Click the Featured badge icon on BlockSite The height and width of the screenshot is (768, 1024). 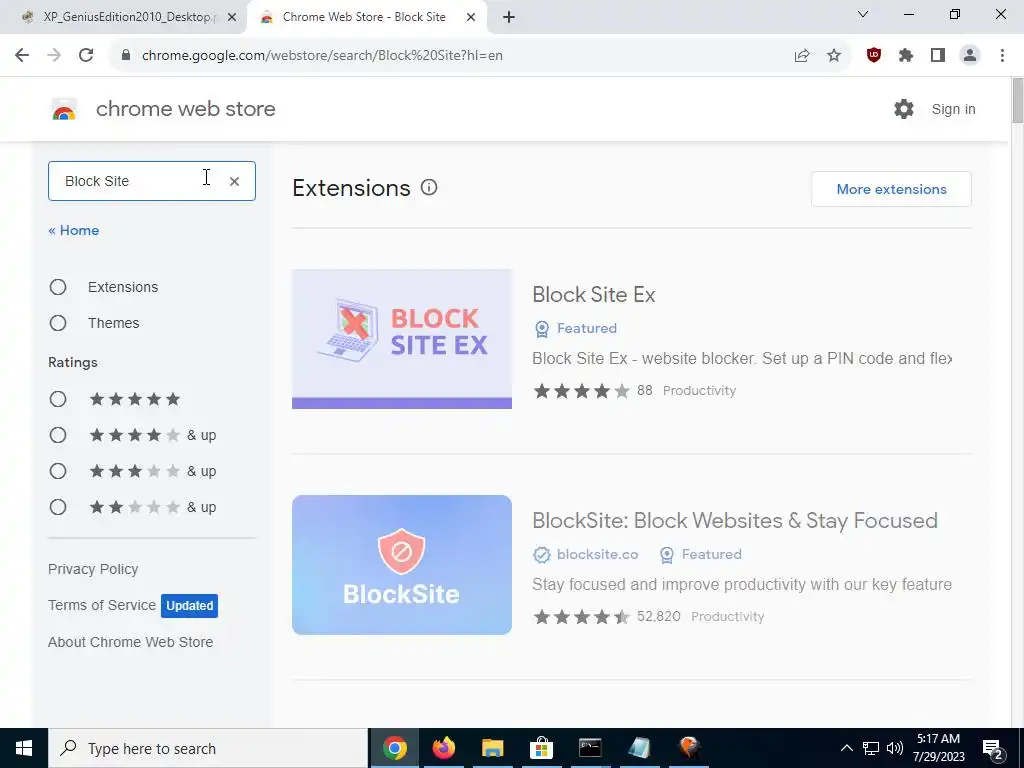[667, 554]
